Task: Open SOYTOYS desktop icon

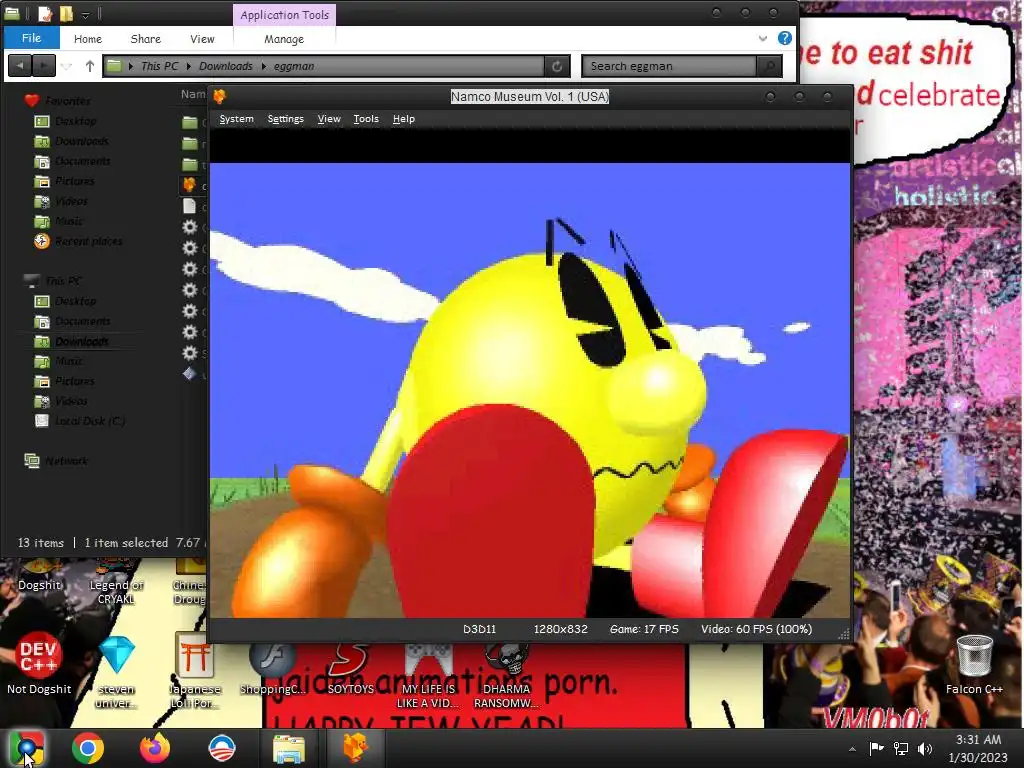Action: tap(351, 667)
